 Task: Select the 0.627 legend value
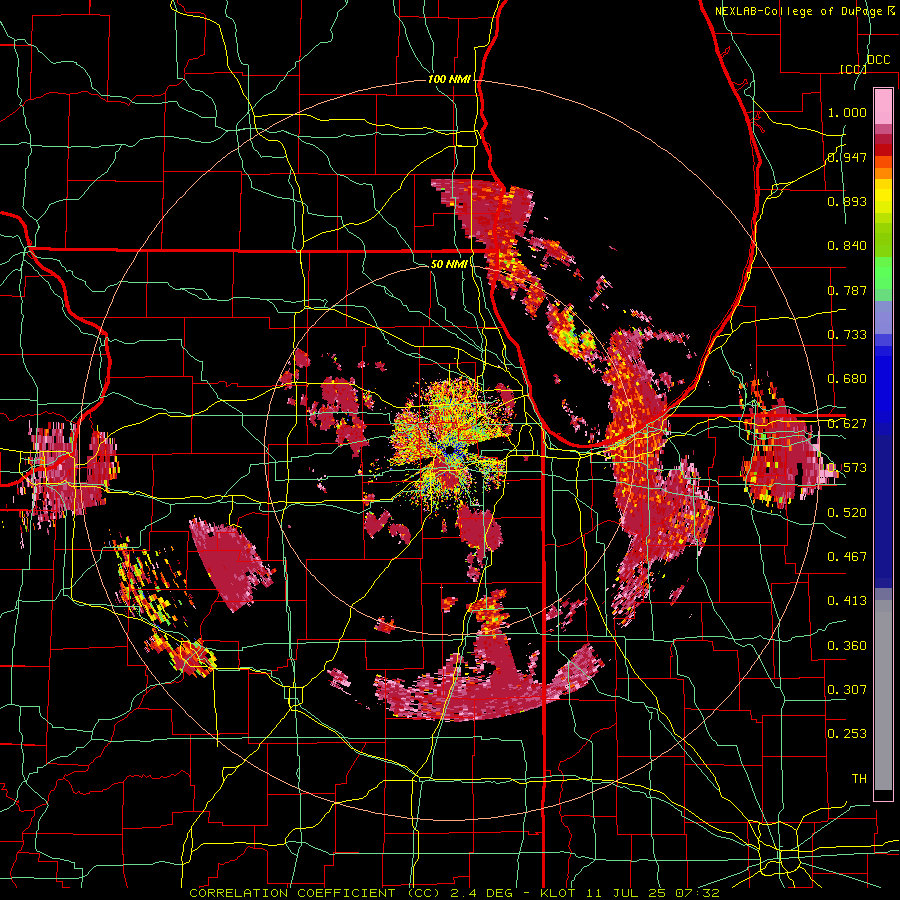(847, 424)
